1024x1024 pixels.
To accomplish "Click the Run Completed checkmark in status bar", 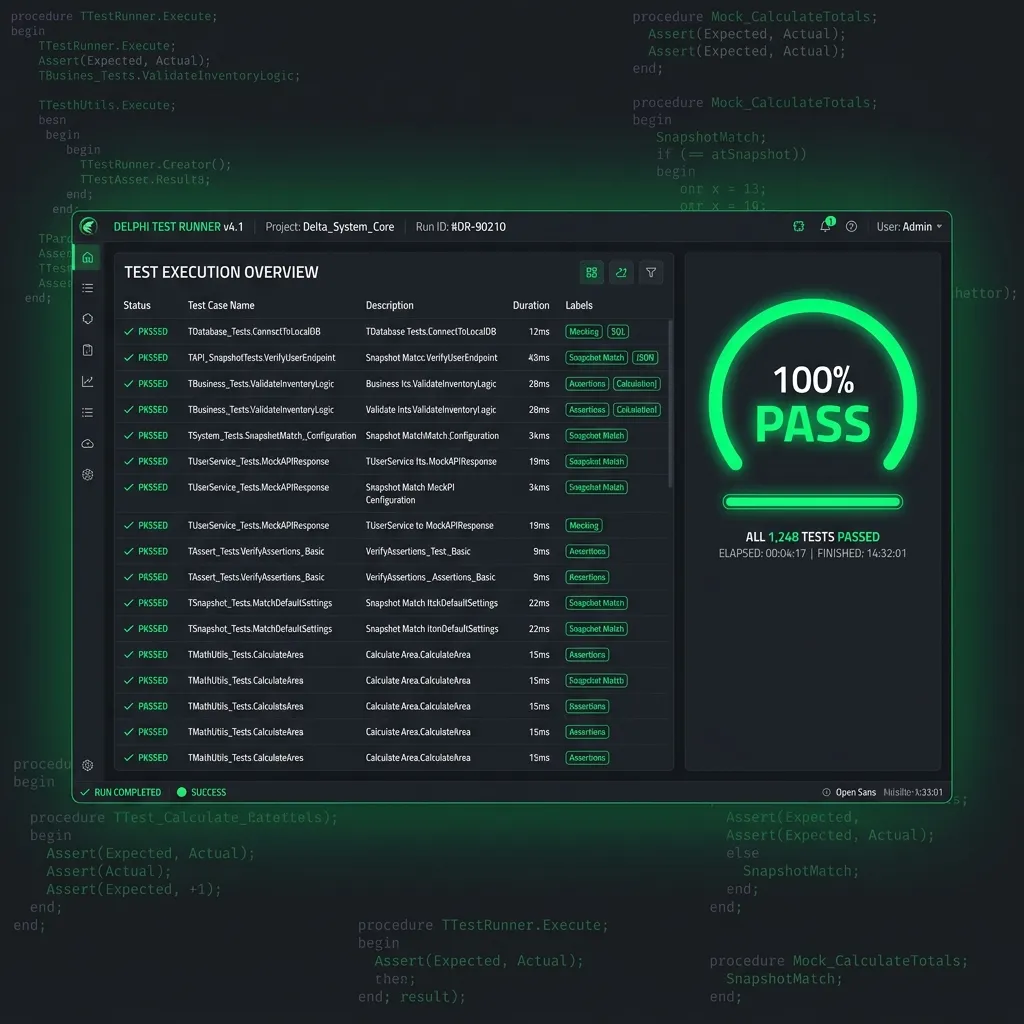I will click(x=85, y=792).
